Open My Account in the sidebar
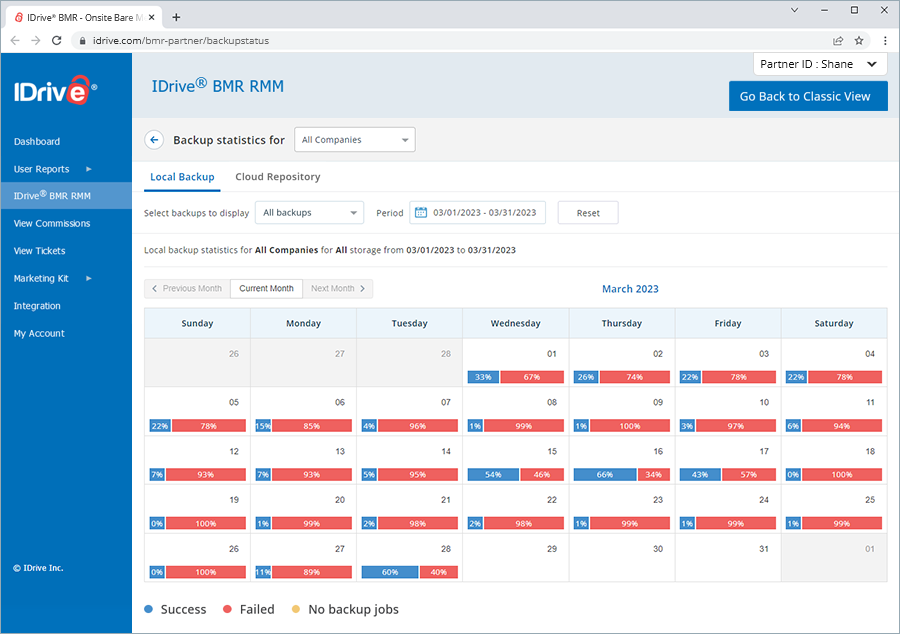Image resolution: width=900 pixels, height=634 pixels. [x=39, y=333]
